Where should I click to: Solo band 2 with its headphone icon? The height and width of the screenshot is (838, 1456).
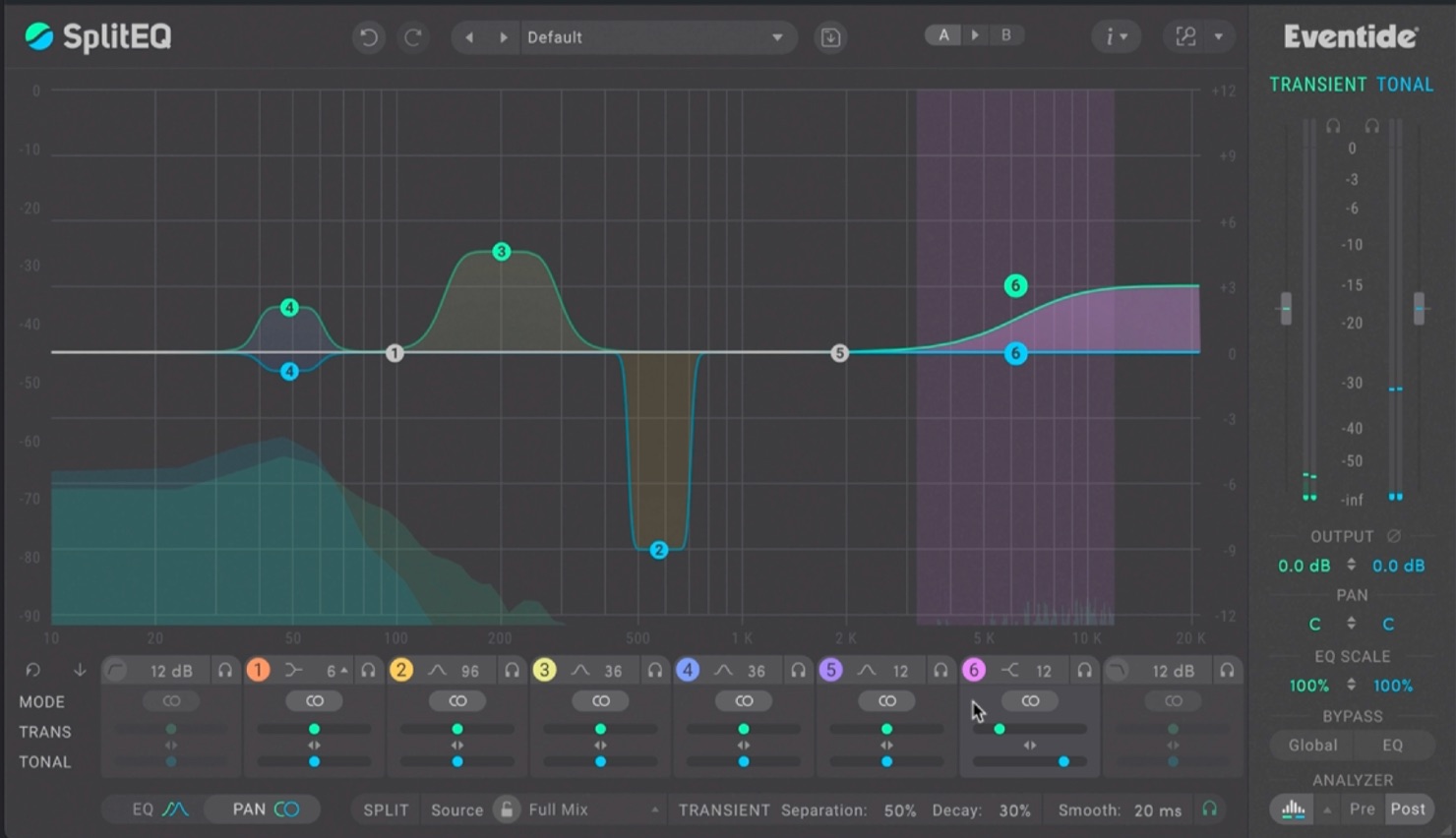(x=512, y=671)
